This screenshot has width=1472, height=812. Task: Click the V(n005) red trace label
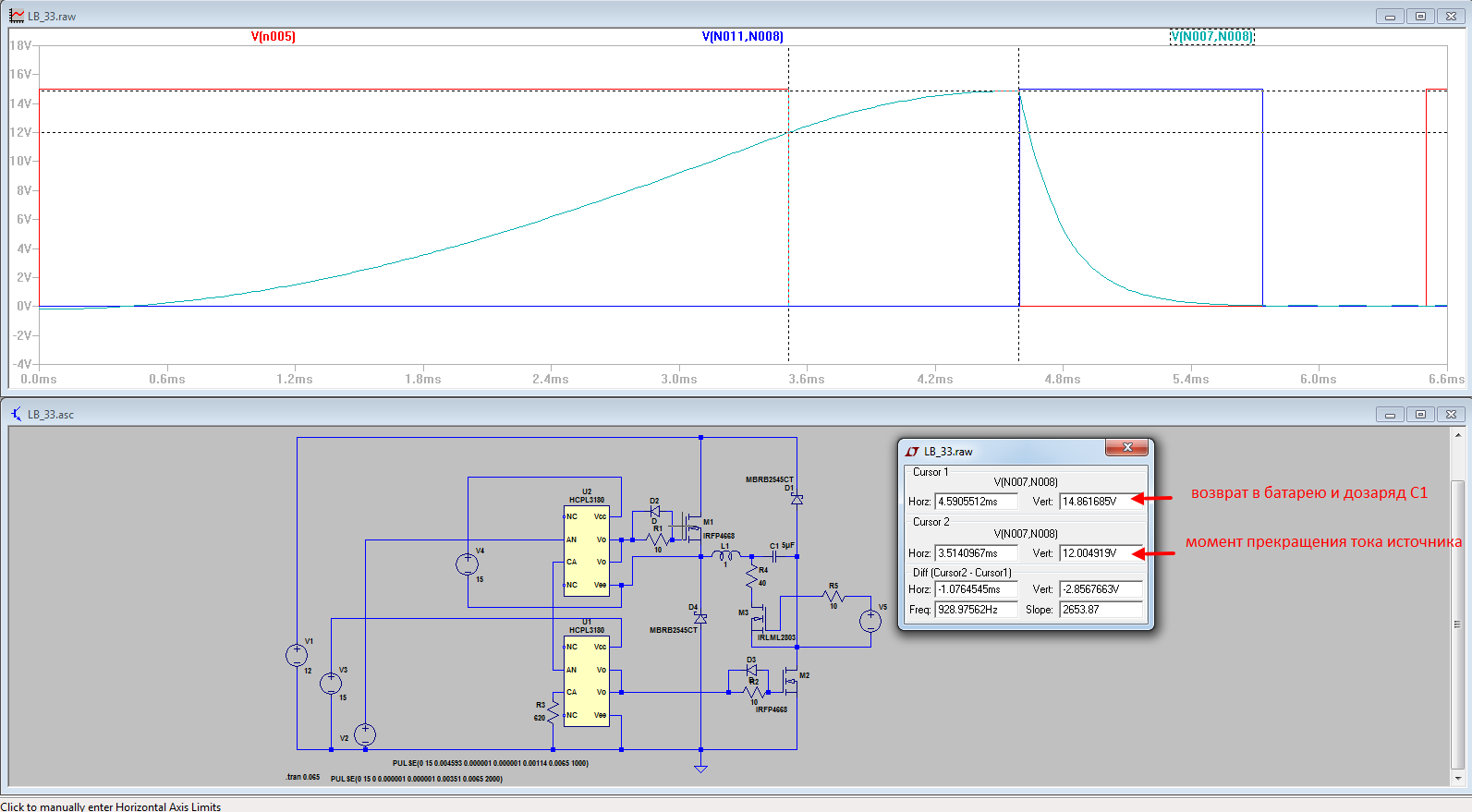click(x=273, y=37)
